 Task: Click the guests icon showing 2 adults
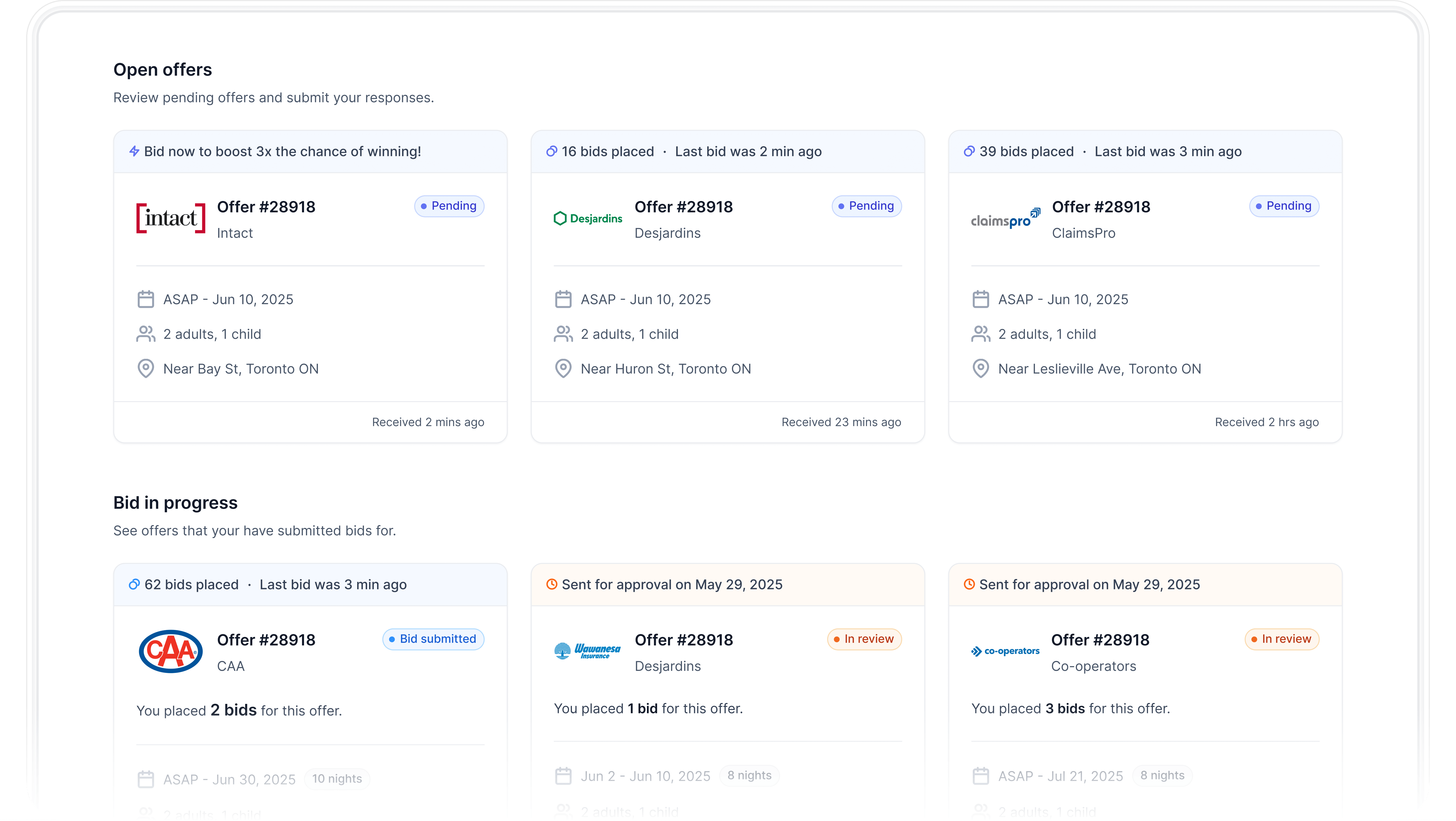click(146, 333)
